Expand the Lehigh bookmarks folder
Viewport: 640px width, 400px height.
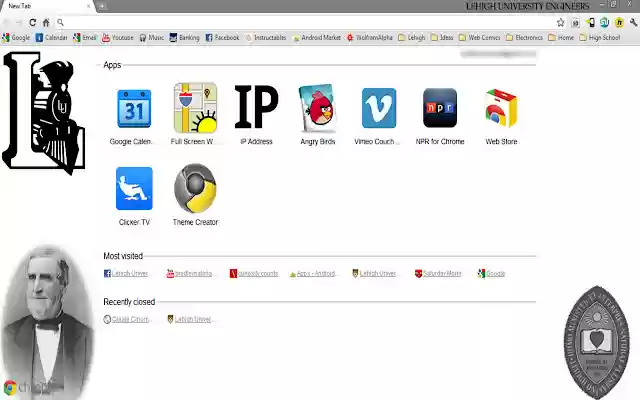[x=411, y=38]
